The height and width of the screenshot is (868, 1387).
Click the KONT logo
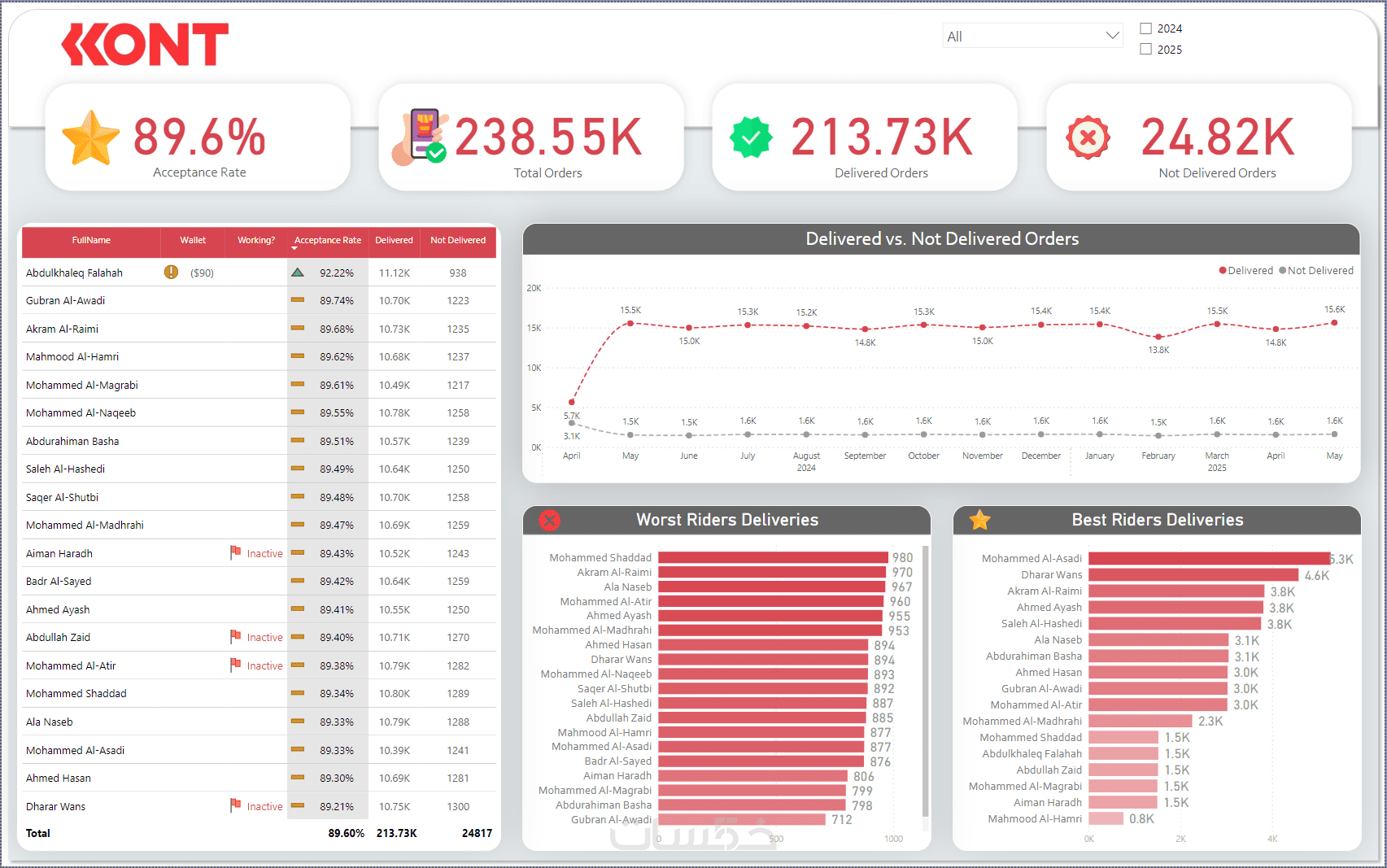pos(146,44)
